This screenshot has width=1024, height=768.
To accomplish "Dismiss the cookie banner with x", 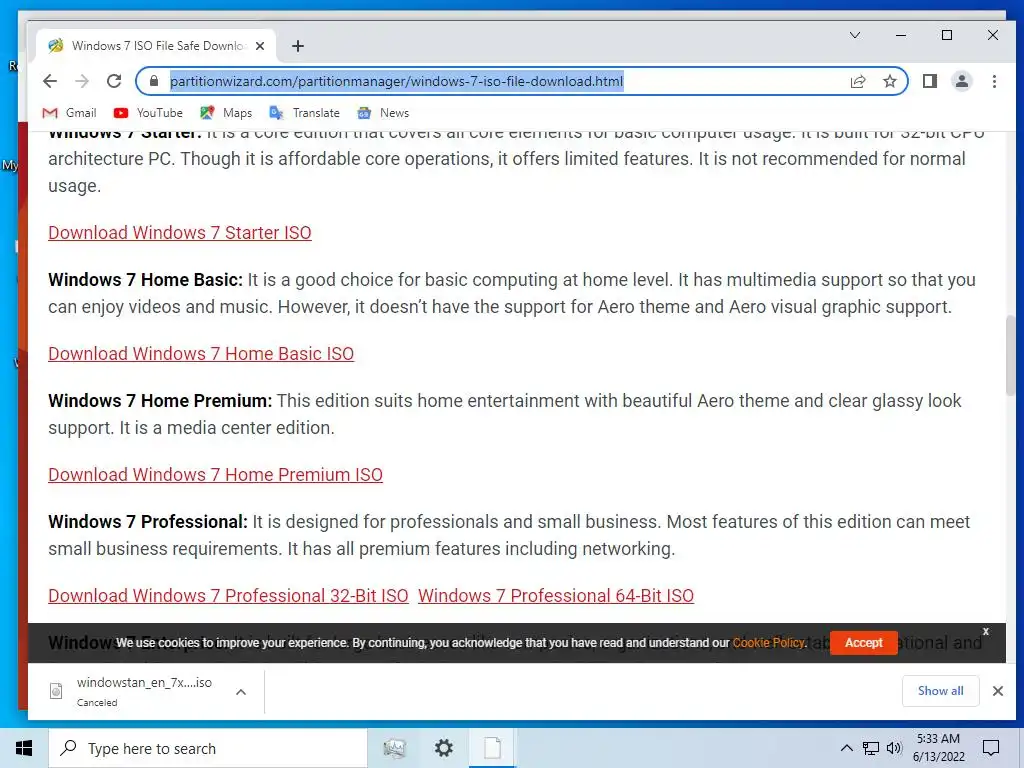I will click(x=985, y=632).
